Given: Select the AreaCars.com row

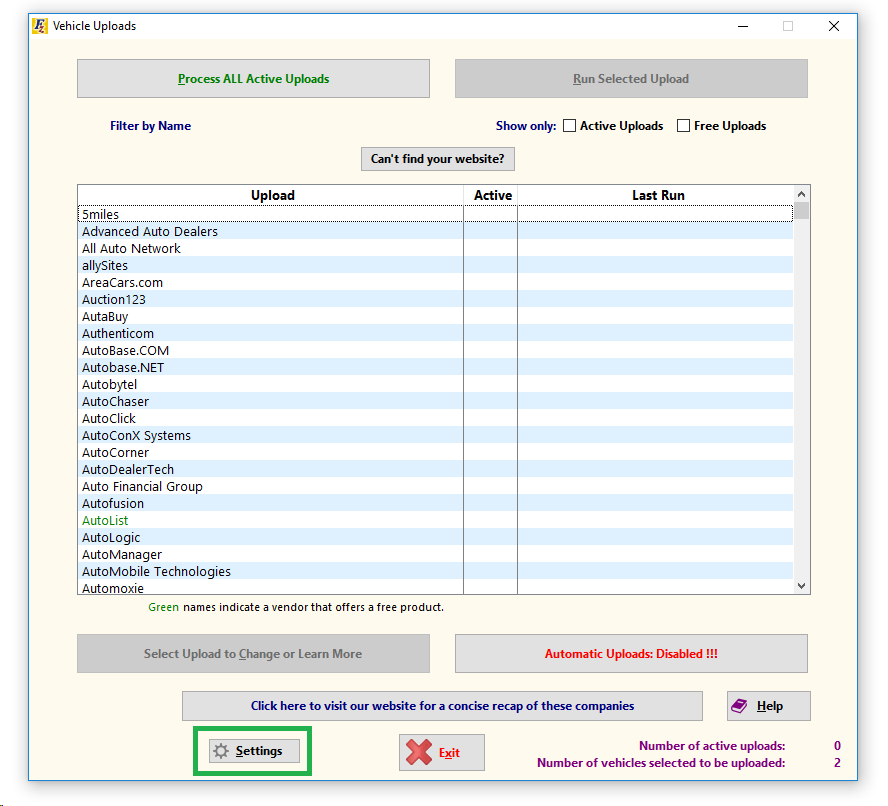Looking at the screenshot, I should (436, 282).
